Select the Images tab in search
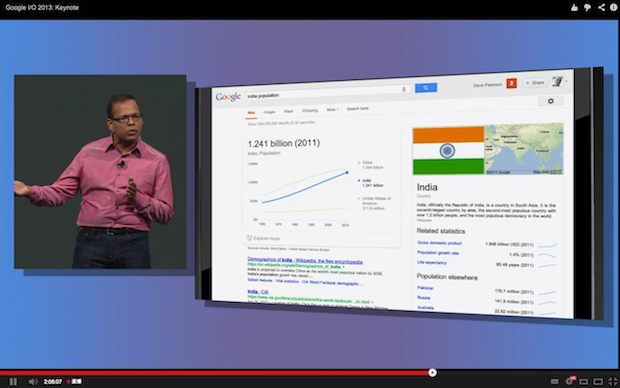The height and width of the screenshot is (388, 620). pos(269,112)
